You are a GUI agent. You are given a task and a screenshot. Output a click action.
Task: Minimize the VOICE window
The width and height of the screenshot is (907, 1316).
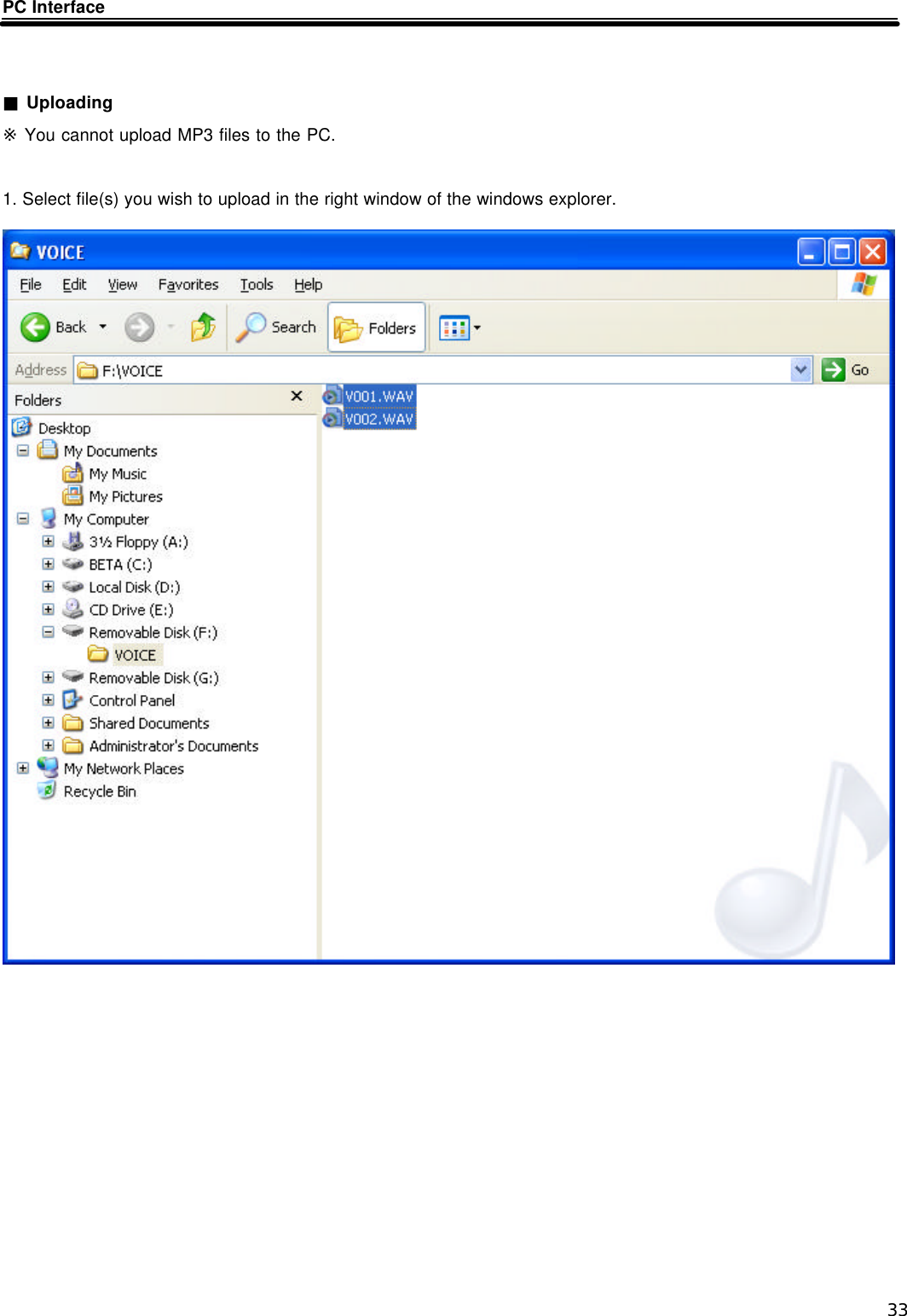(811, 252)
